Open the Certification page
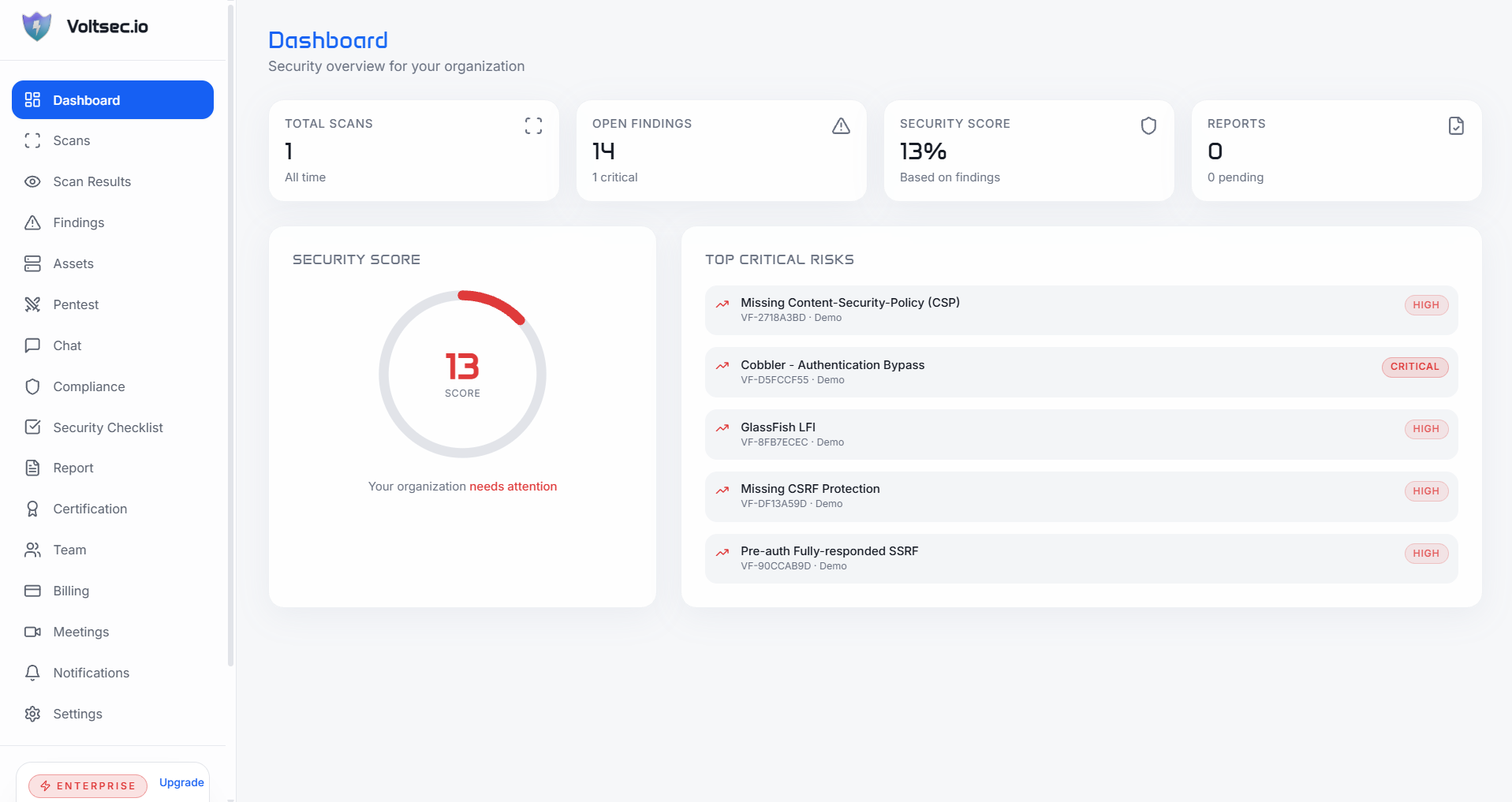The height and width of the screenshot is (802, 1512). (x=113, y=509)
